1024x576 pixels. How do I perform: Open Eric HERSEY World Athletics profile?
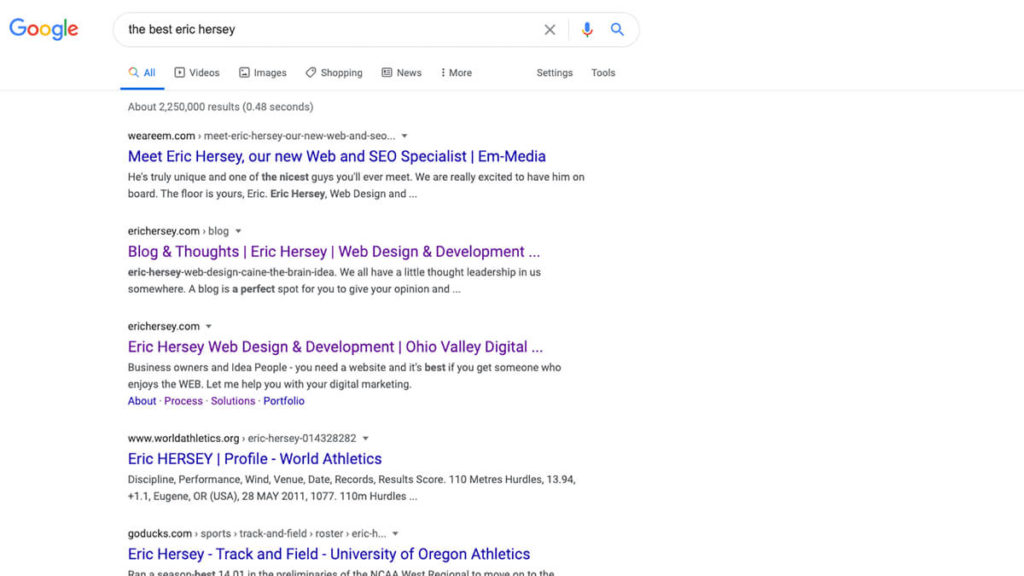pos(254,459)
